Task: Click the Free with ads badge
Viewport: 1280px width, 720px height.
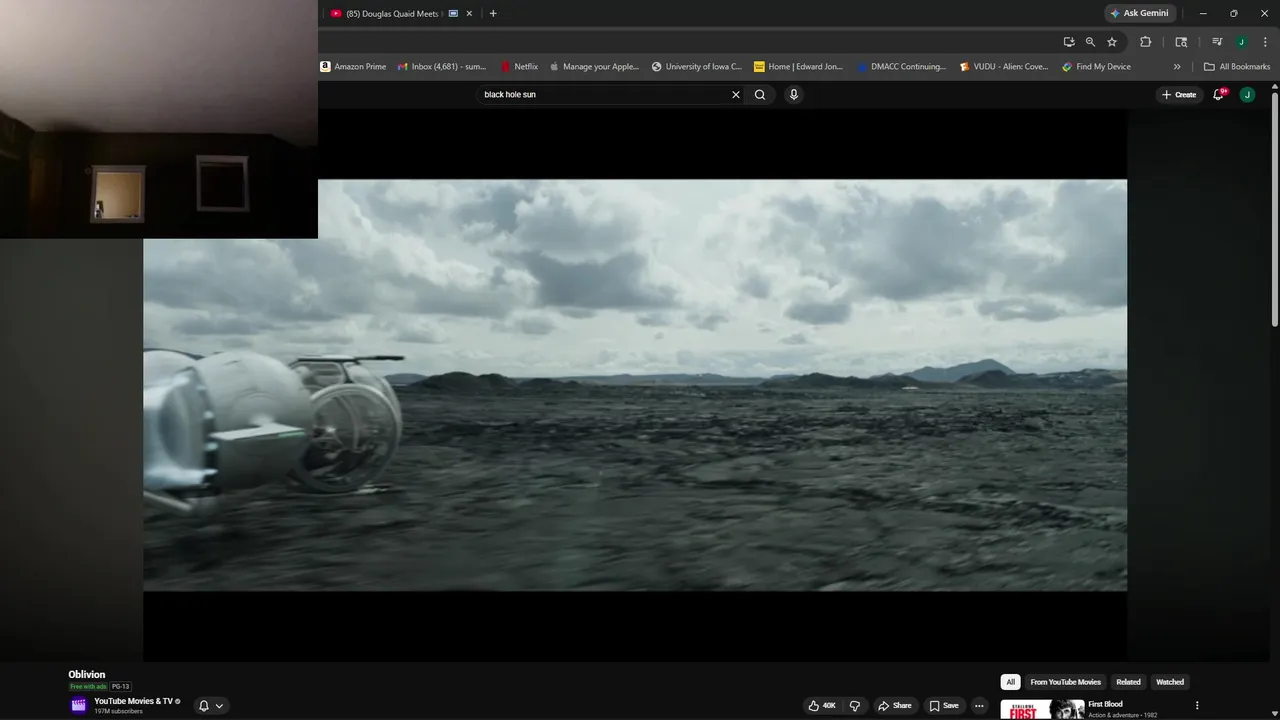Action: point(88,687)
